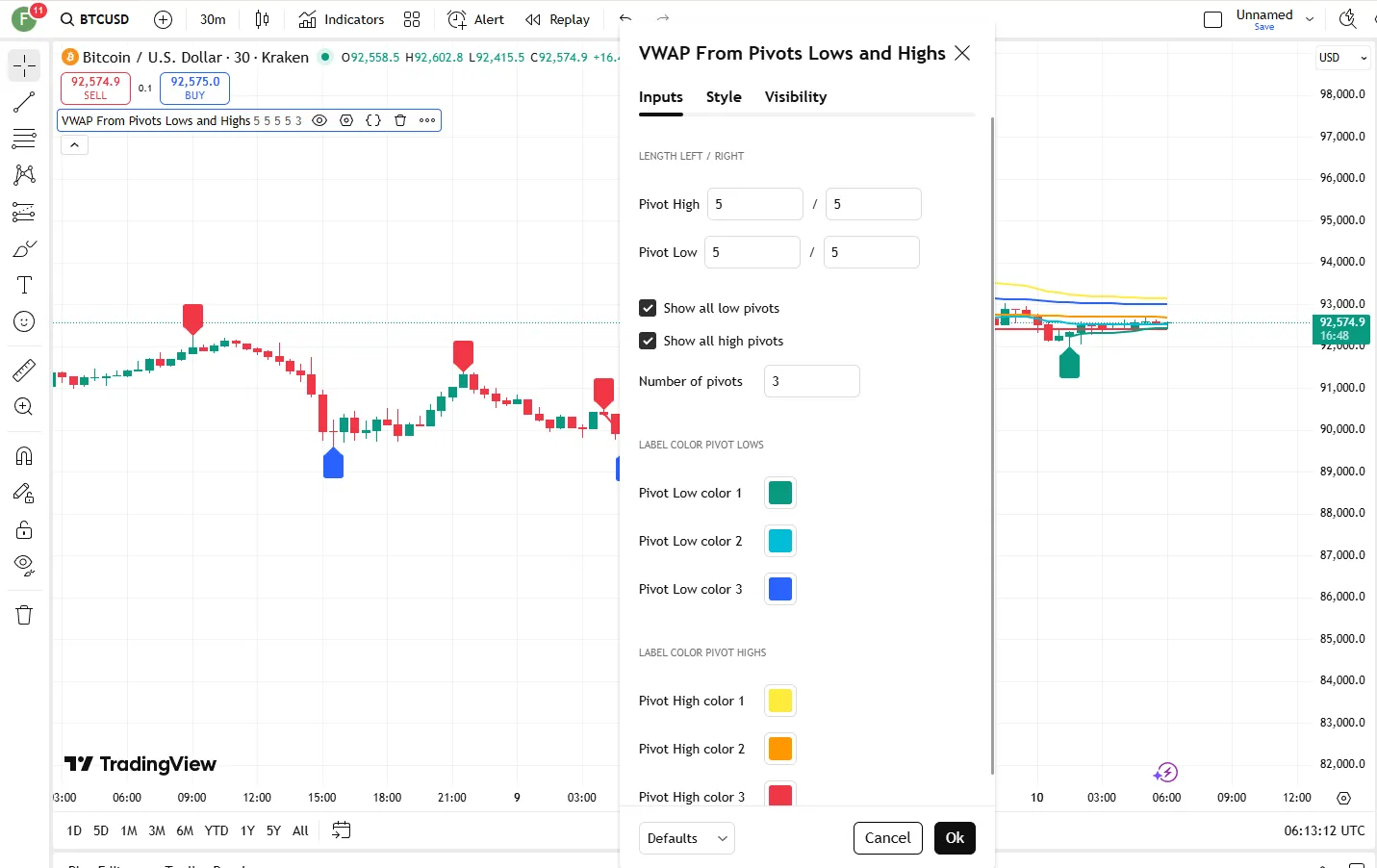1377x868 pixels.
Task: Open the layout setup square icon
Action: coord(1212,19)
